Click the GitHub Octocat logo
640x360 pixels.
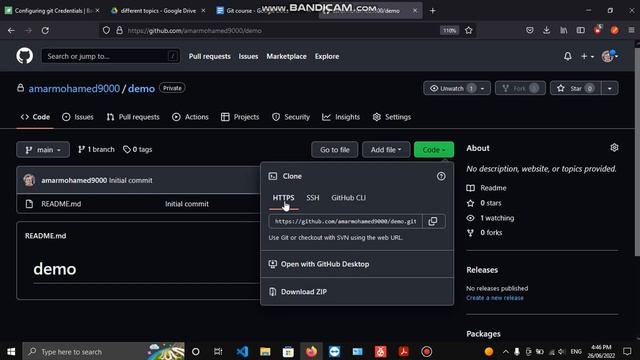coord(24,56)
